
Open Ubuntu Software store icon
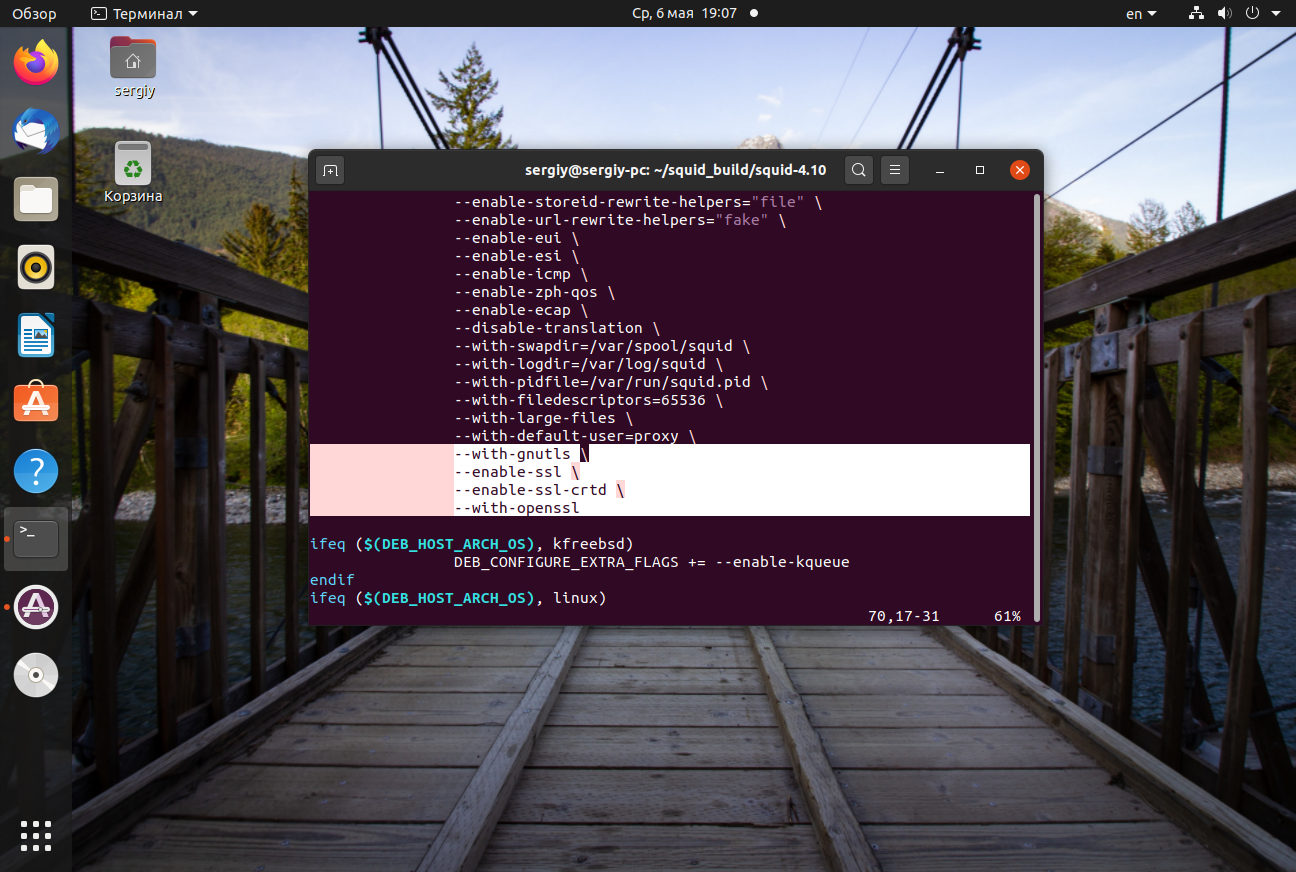click(36, 403)
